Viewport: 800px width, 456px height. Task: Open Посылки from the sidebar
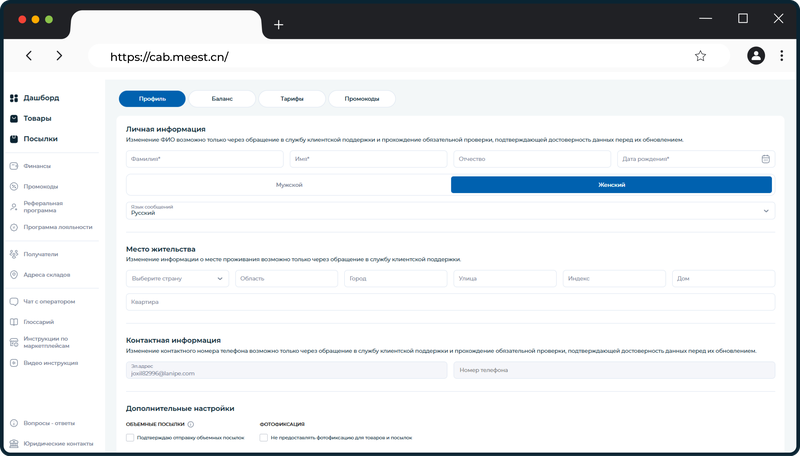[40, 139]
